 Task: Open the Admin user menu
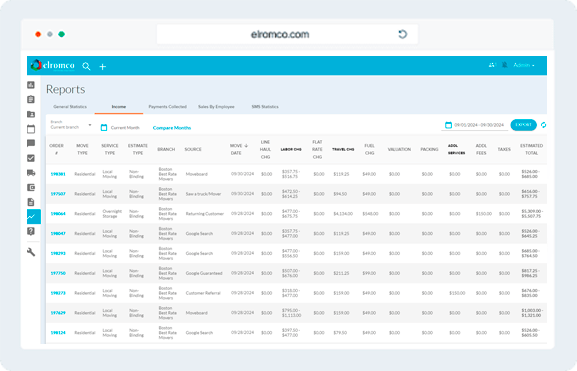524,65
